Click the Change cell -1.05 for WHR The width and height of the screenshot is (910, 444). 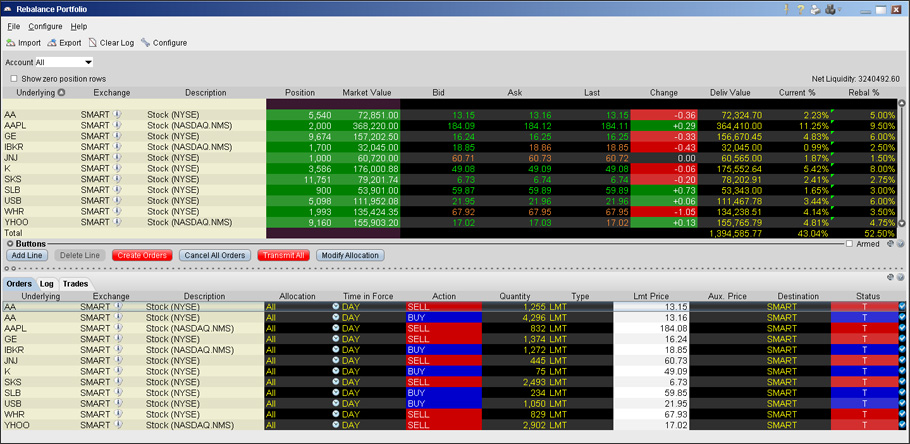click(663, 212)
